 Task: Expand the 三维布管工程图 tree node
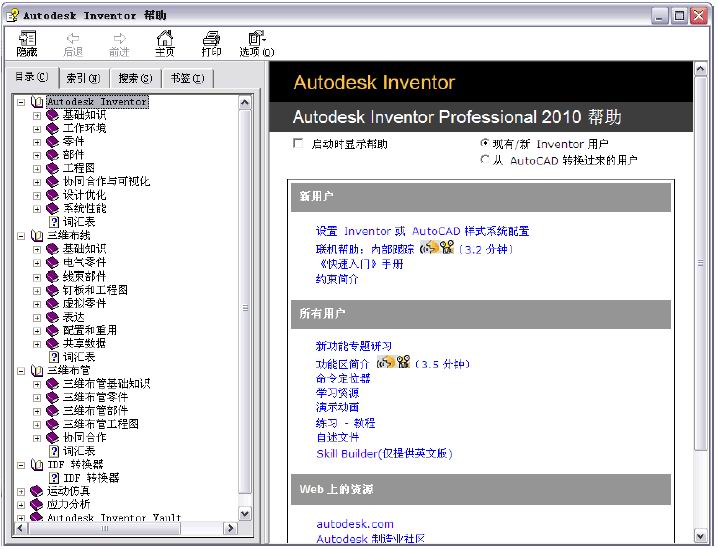pyautogui.click(x=37, y=424)
